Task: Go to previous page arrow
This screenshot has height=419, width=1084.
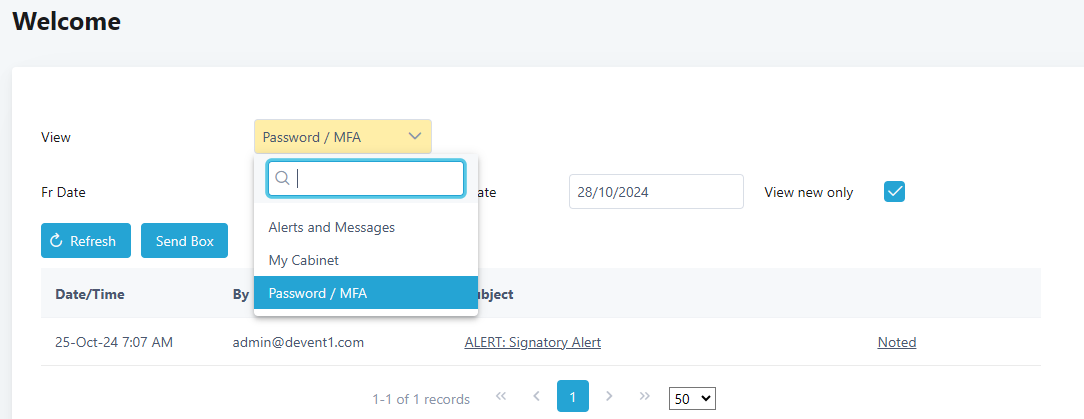Action: click(536, 397)
